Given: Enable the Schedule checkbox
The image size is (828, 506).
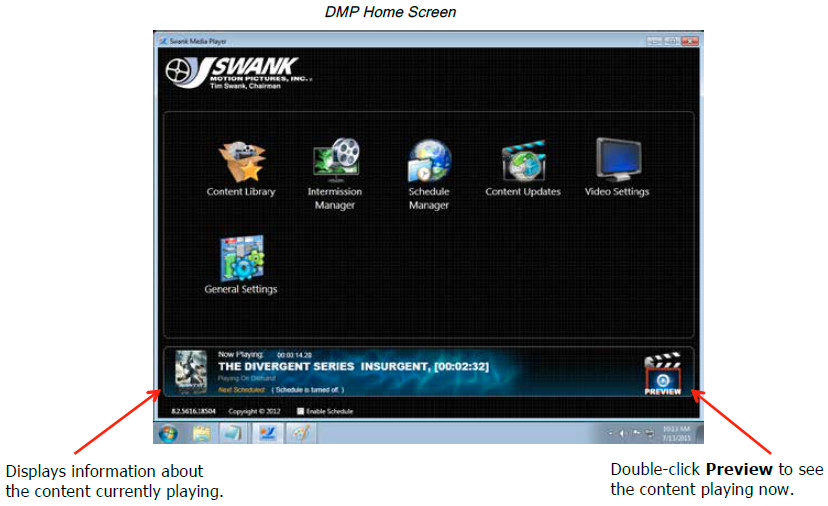Looking at the screenshot, I should (300, 411).
